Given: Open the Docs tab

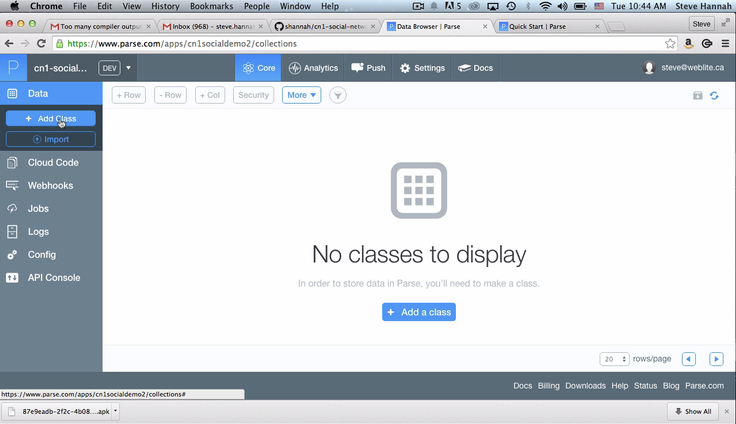Looking at the screenshot, I should (475, 68).
